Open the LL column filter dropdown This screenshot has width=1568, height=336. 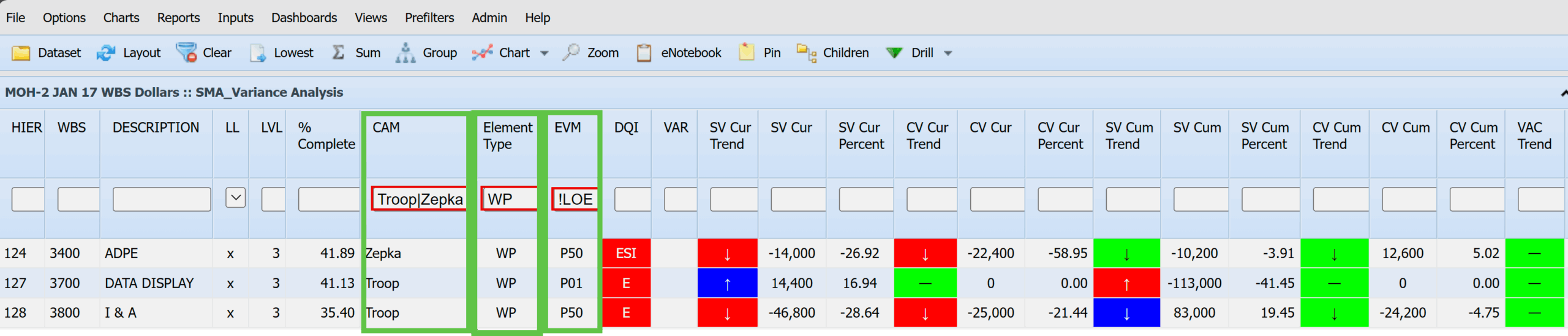tap(235, 198)
